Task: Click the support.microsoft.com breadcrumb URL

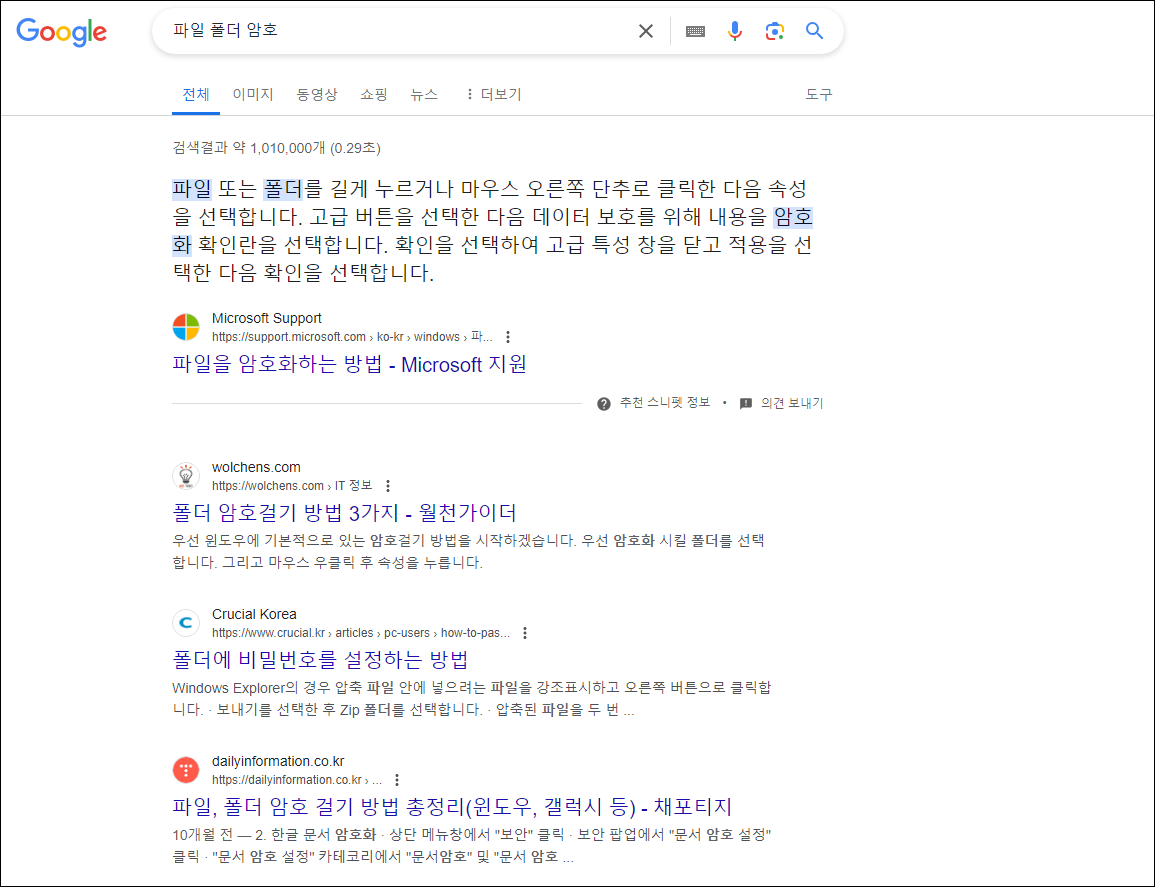Action: (x=352, y=337)
